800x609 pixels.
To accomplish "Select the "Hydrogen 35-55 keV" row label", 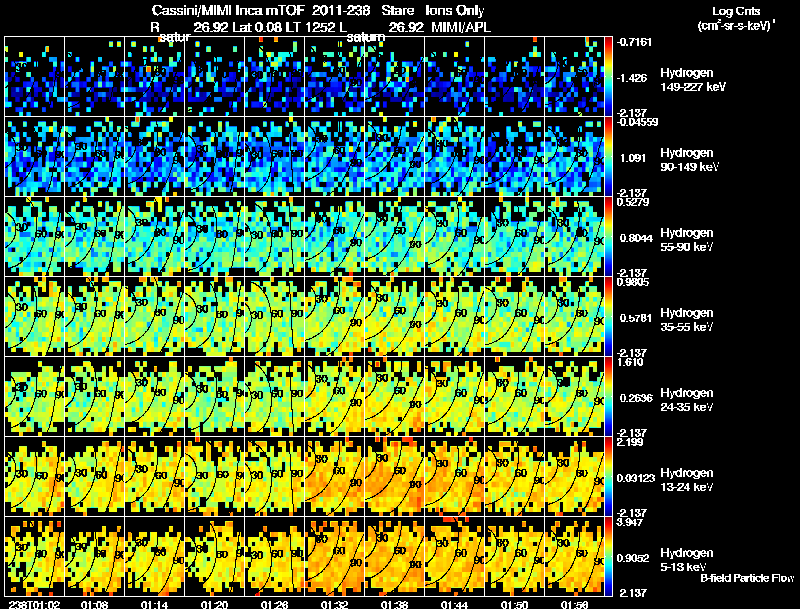I will pos(686,320).
